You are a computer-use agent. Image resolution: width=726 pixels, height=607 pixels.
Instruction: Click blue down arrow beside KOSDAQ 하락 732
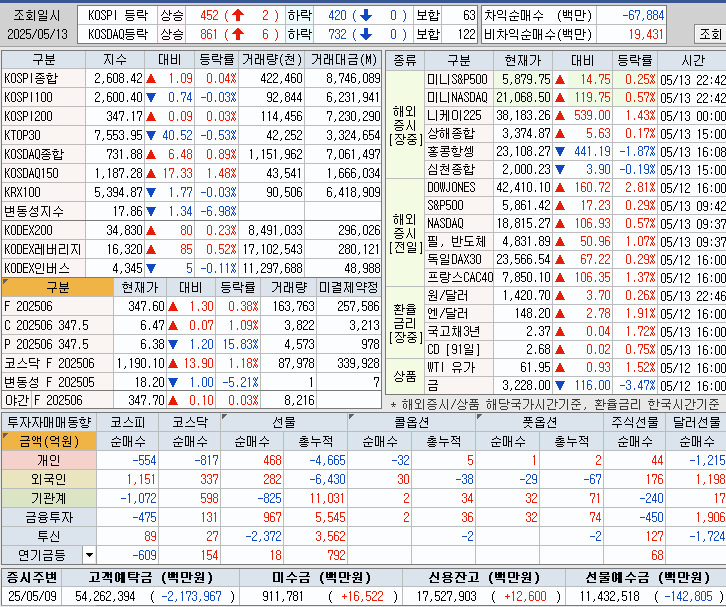click(x=366, y=34)
